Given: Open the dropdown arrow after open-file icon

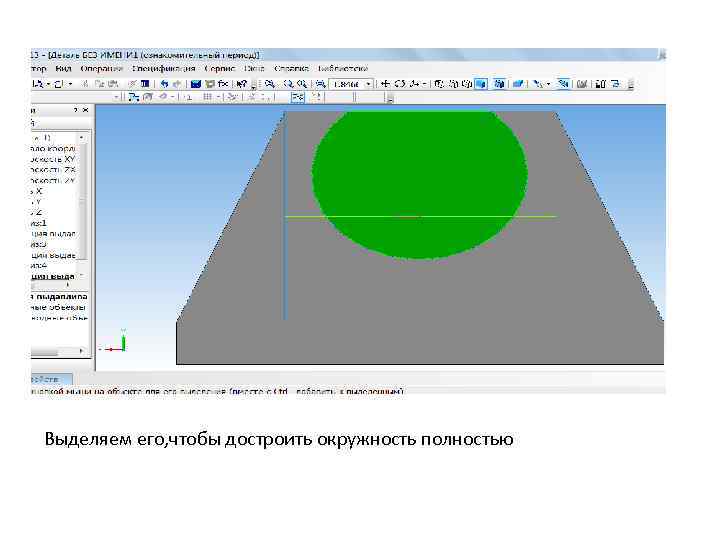Looking at the screenshot, I should tap(70, 84).
